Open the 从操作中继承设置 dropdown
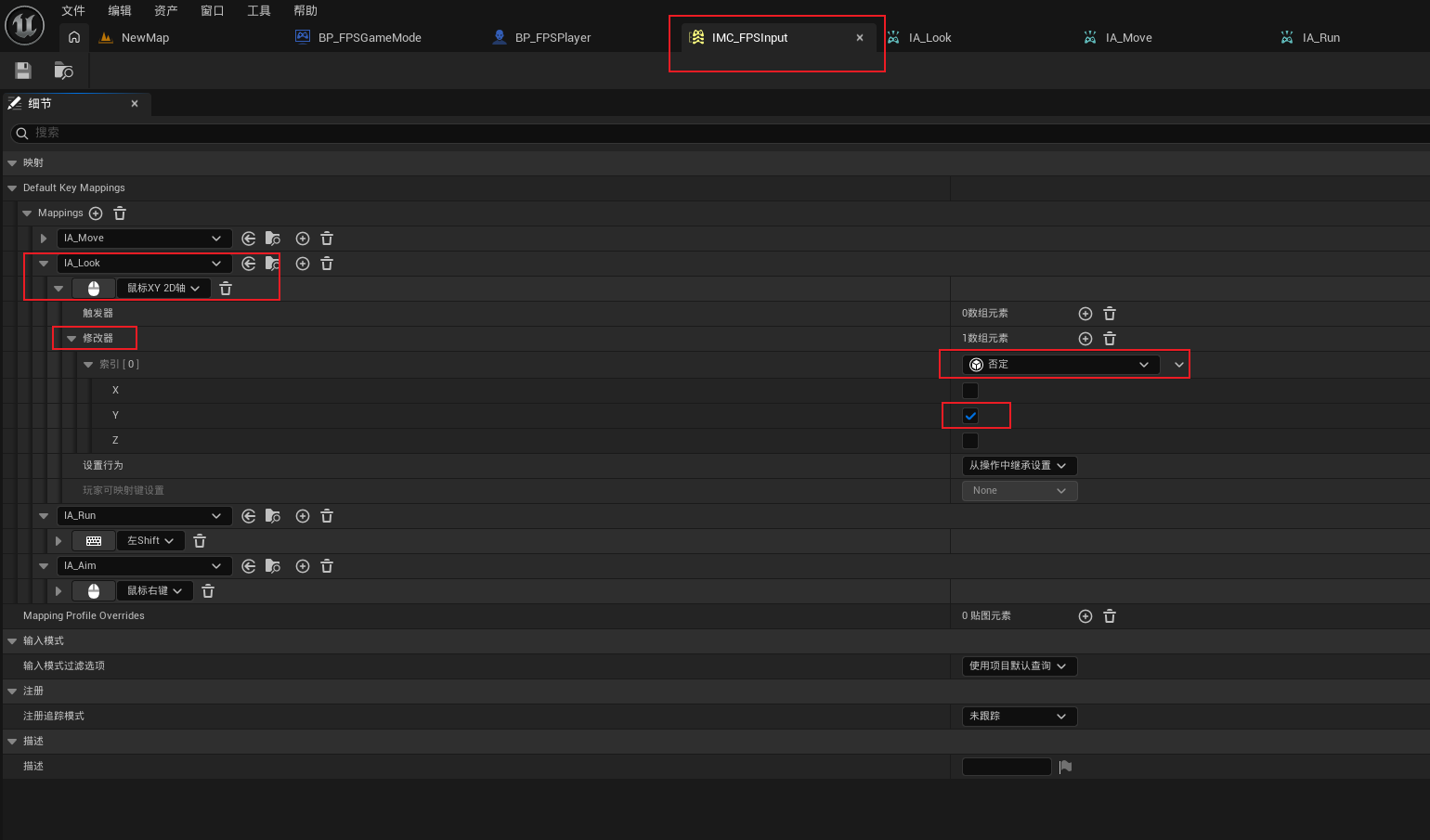The width and height of the screenshot is (1430, 840). 1019,466
